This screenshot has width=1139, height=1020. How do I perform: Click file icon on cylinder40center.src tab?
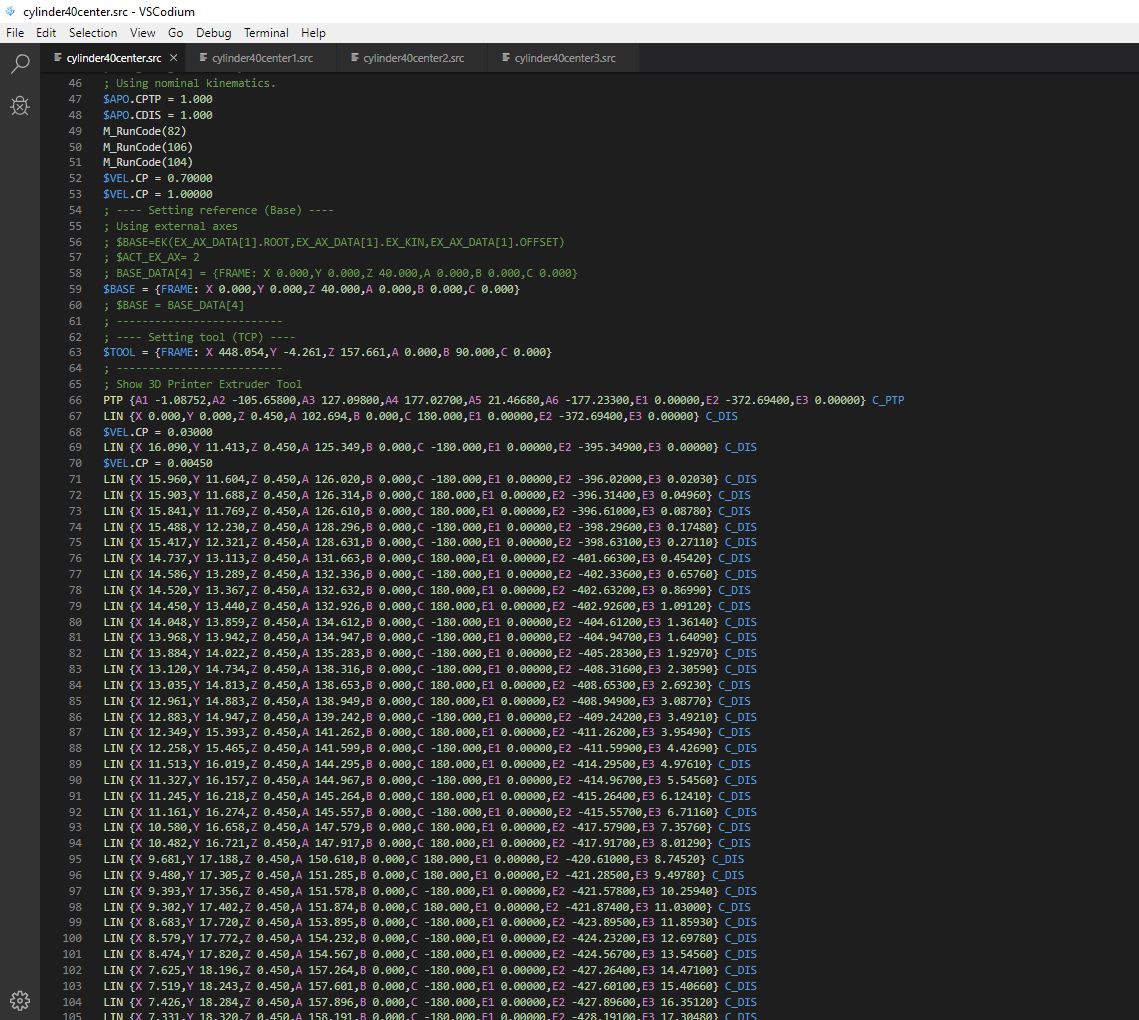(58, 58)
